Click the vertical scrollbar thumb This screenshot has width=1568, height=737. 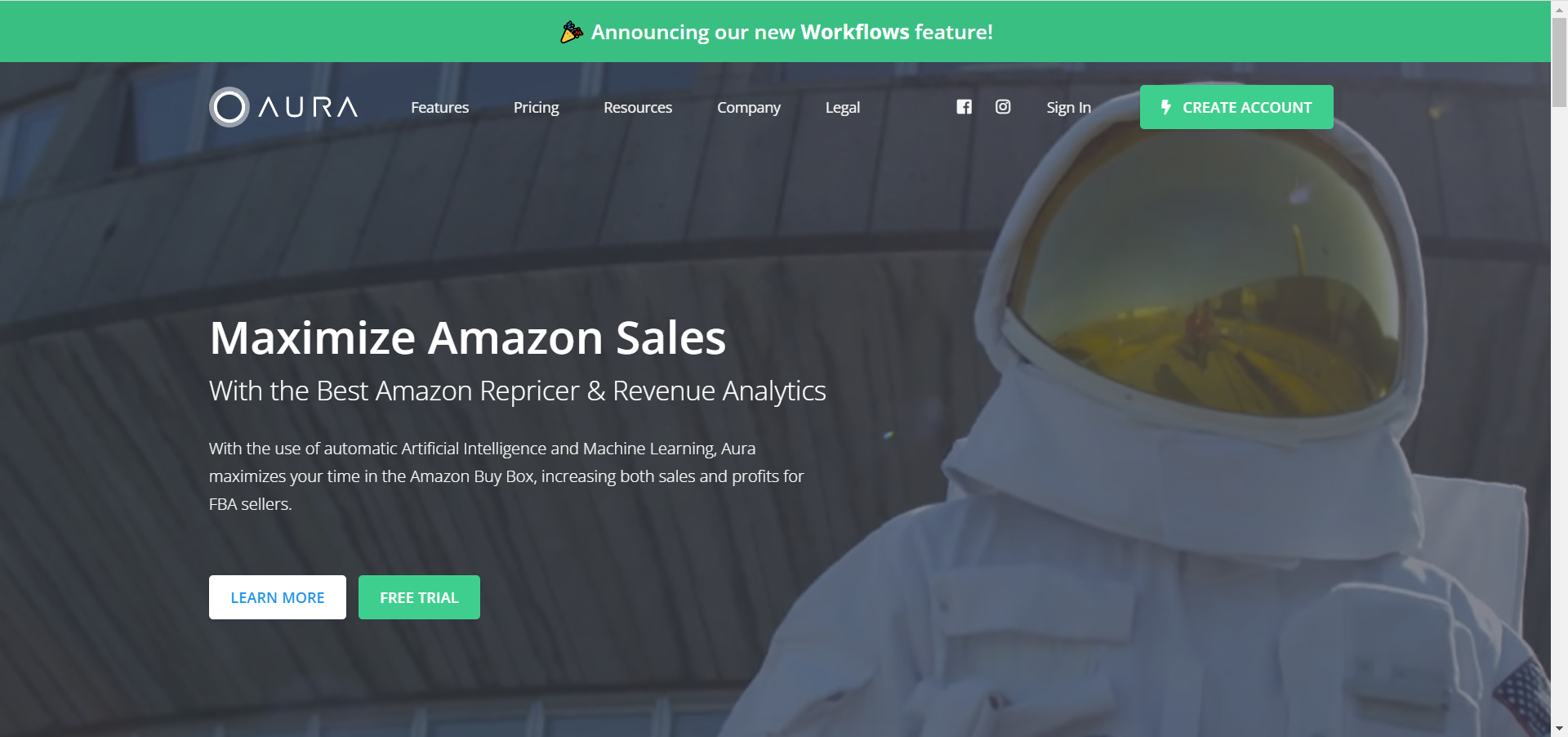click(1559, 61)
